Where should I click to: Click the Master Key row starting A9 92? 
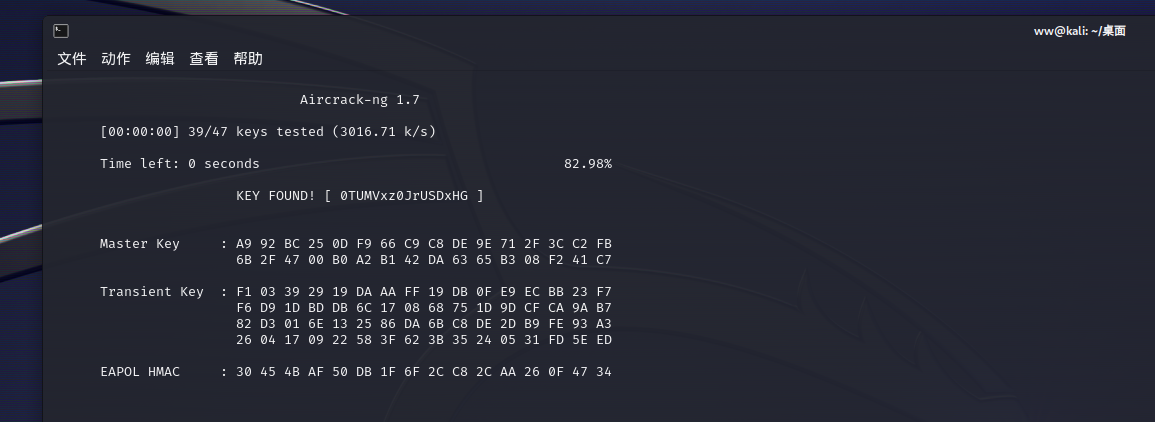pos(424,244)
